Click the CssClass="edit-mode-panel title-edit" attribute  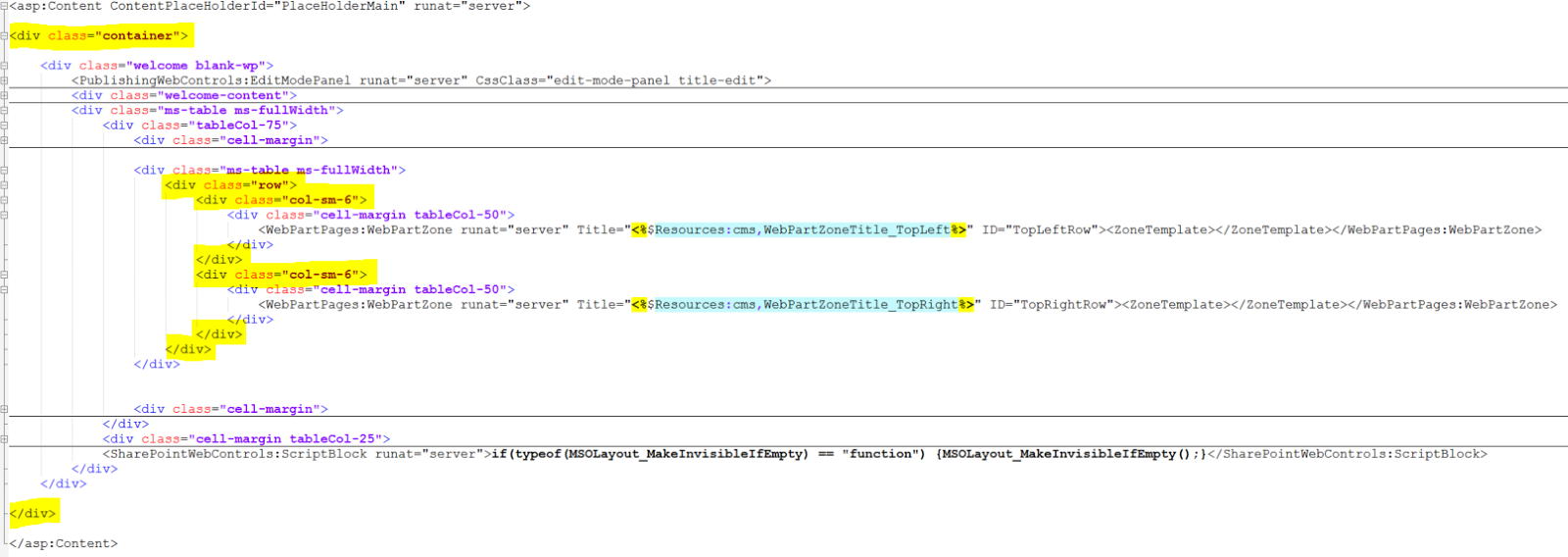click(x=619, y=80)
